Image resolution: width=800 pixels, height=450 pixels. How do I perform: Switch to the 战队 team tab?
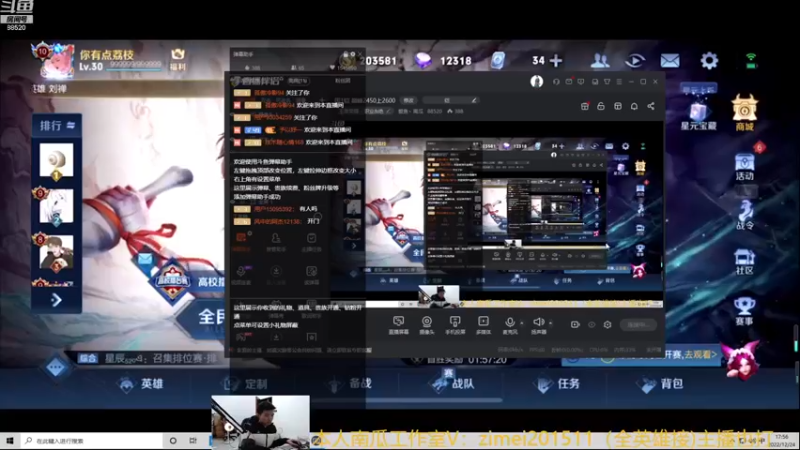coord(453,383)
